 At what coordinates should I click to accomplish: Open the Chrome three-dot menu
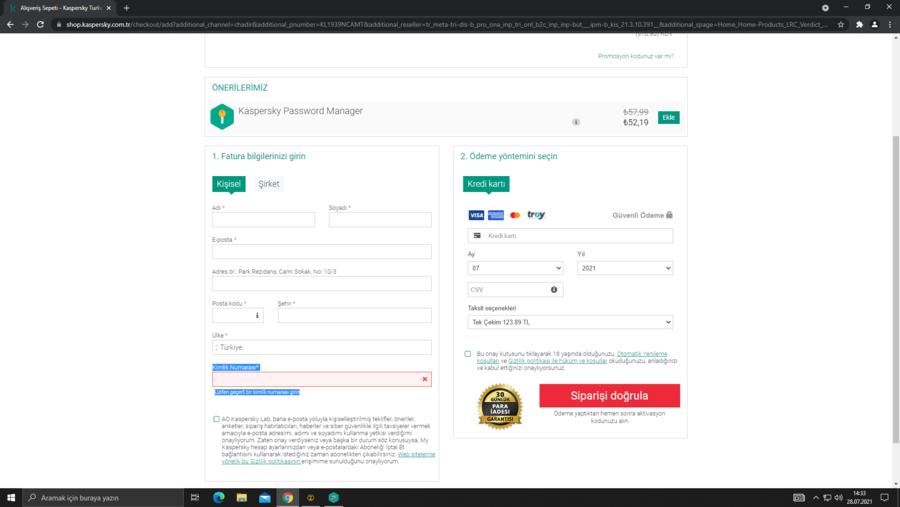(890, 25)
